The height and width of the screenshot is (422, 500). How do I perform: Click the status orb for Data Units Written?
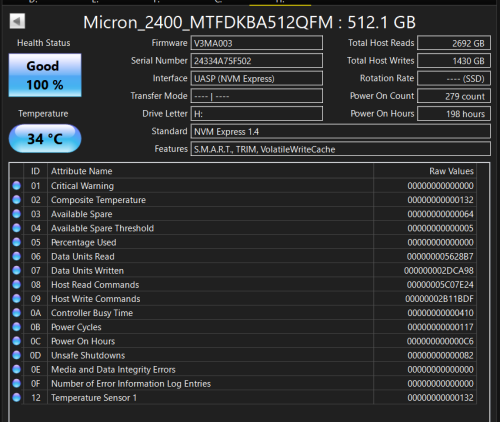click(x=16, y=270)
